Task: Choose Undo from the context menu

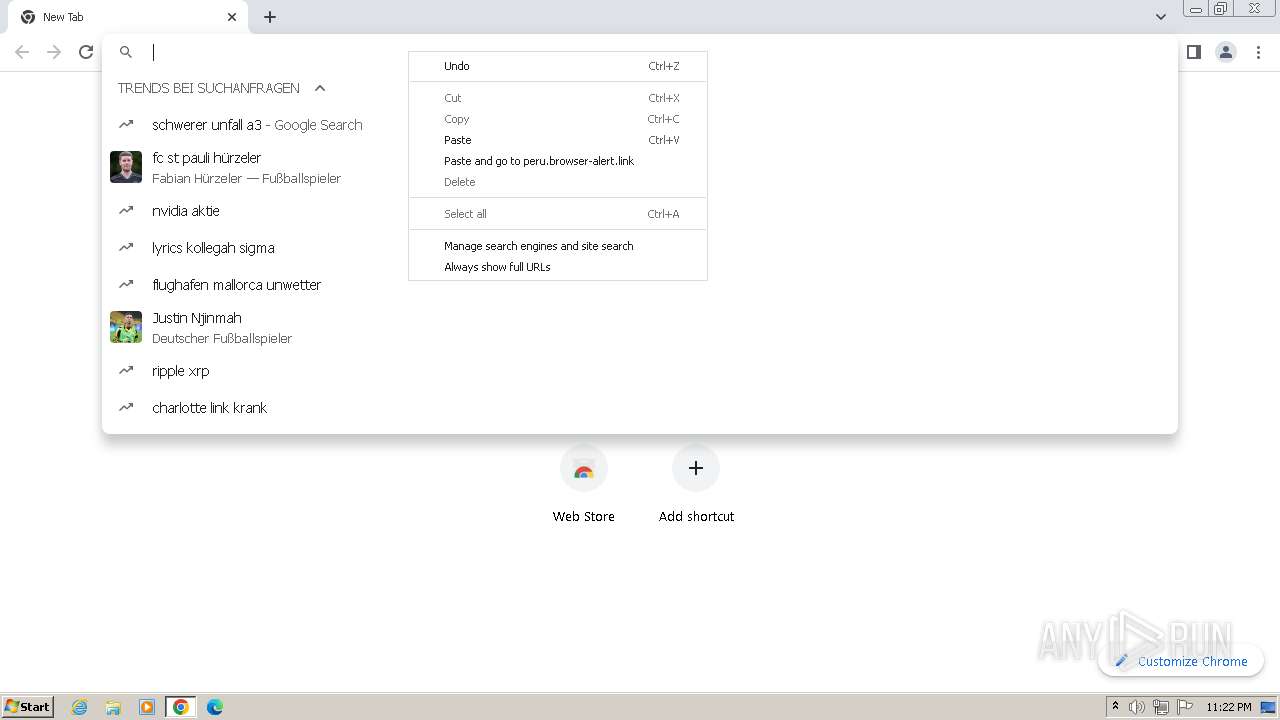Action: click(558, 66)
